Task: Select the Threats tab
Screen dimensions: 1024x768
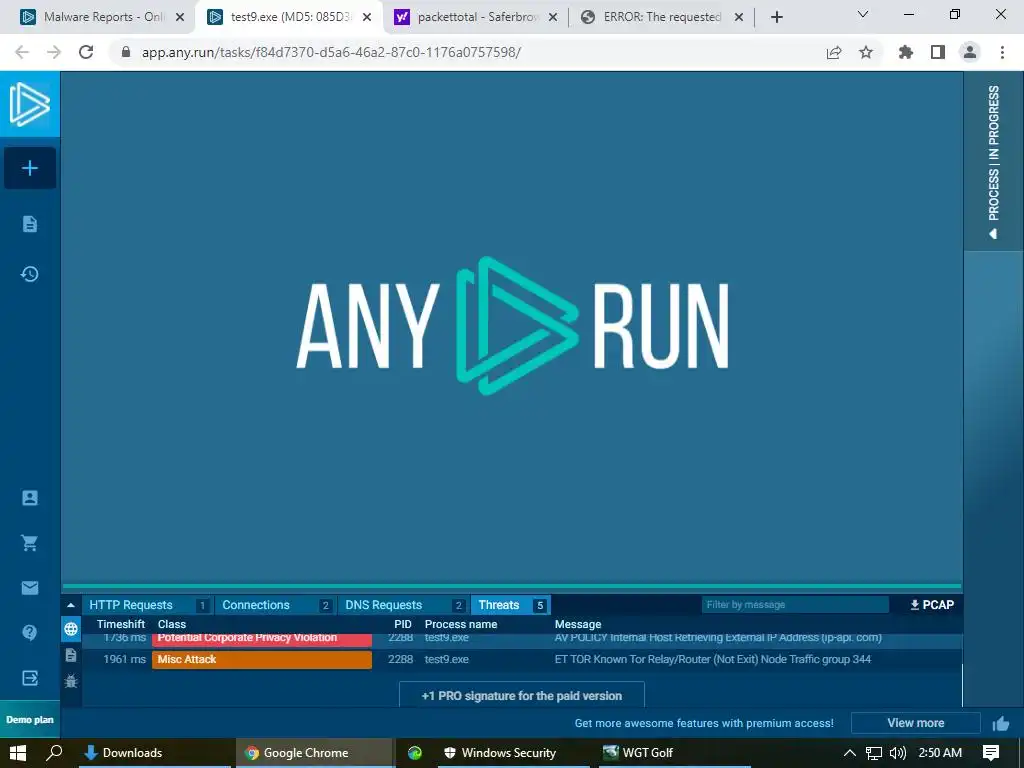Action: coord(511,605)
